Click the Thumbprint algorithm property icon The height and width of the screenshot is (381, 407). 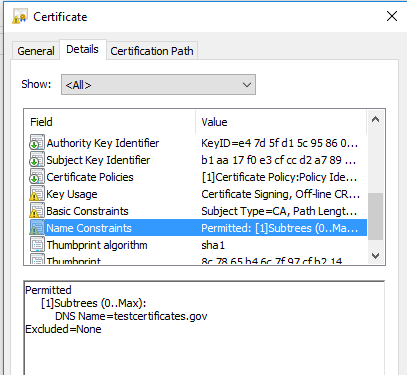[x=37, y=245]
